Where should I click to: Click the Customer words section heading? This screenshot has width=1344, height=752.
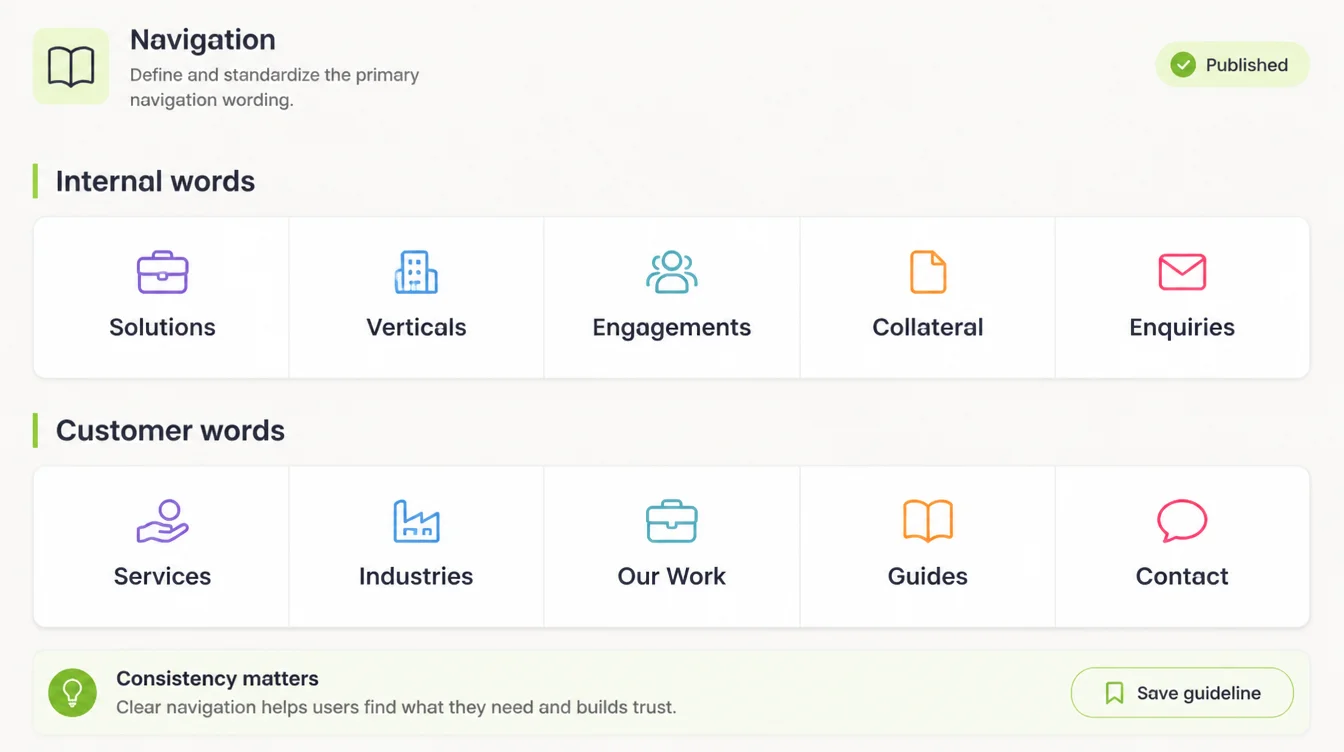170,430
